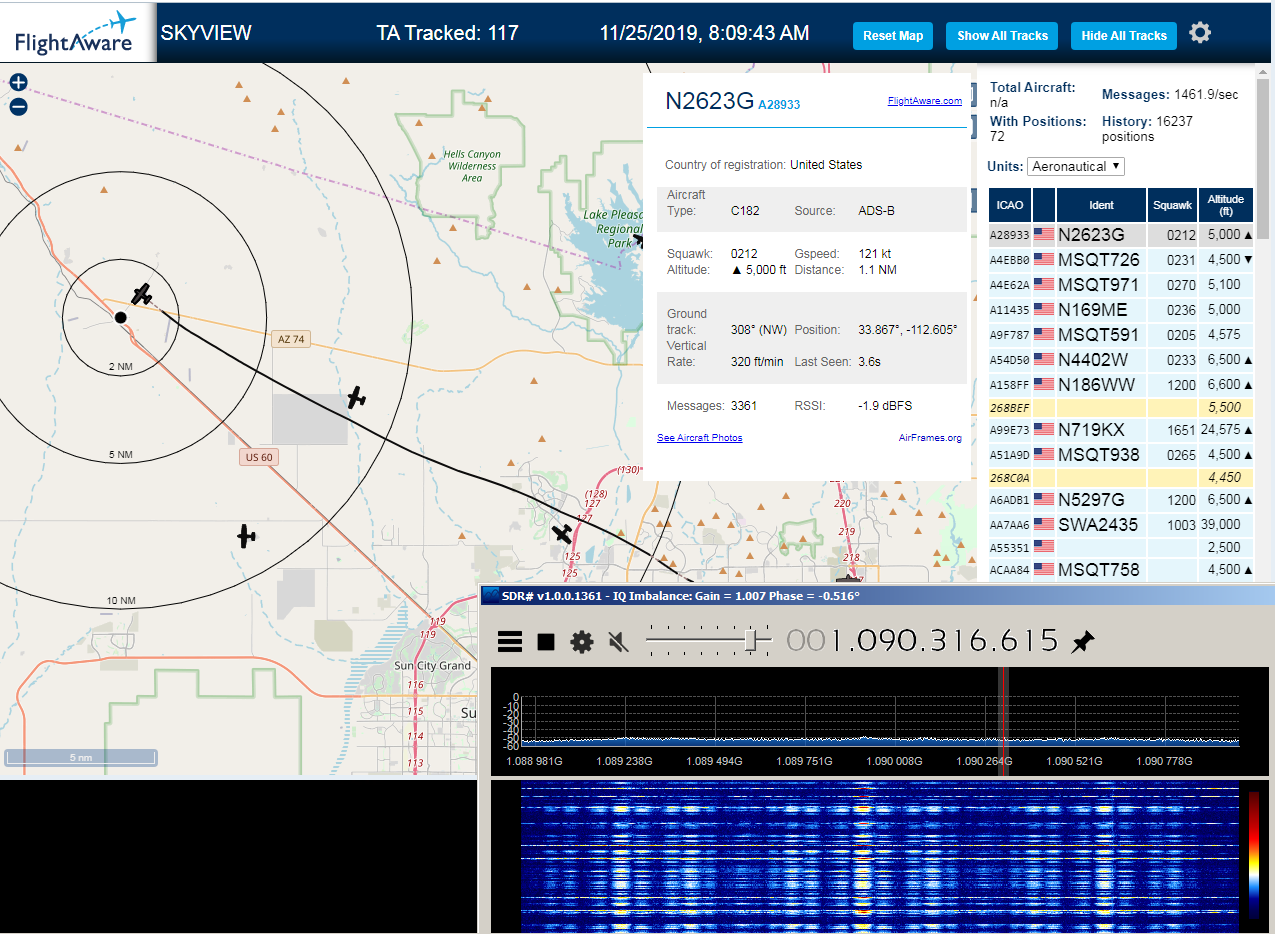Open SDR# configuration gear
The image size is (1275, 935).
coord(582,642)
